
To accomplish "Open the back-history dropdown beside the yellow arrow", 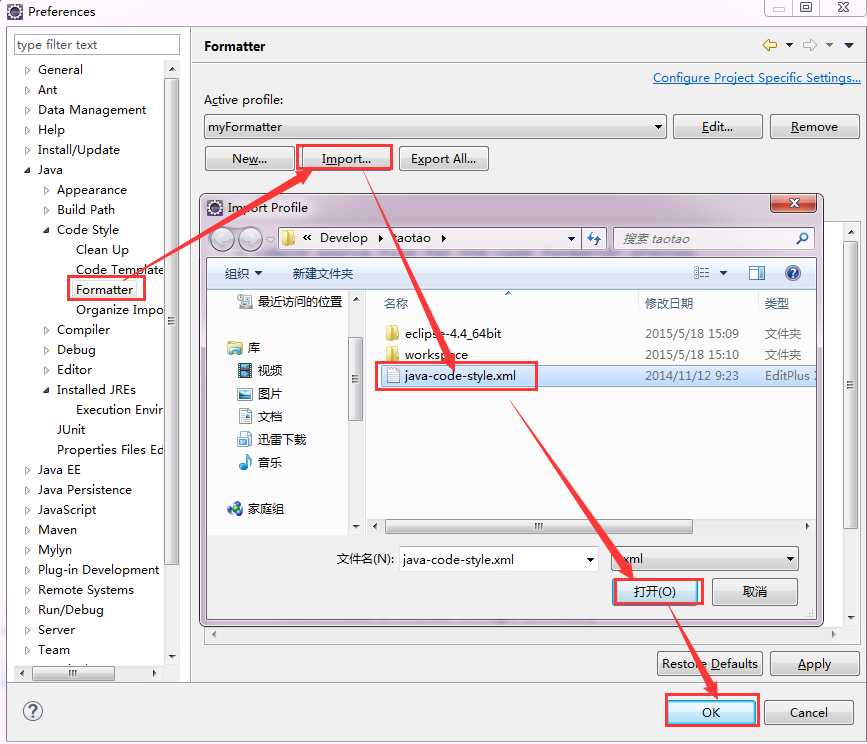I will click(789, 45).
